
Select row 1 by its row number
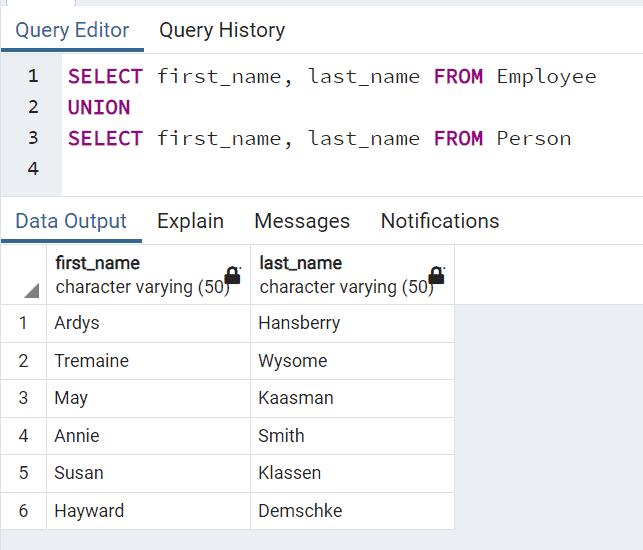(x=23, y=323)
